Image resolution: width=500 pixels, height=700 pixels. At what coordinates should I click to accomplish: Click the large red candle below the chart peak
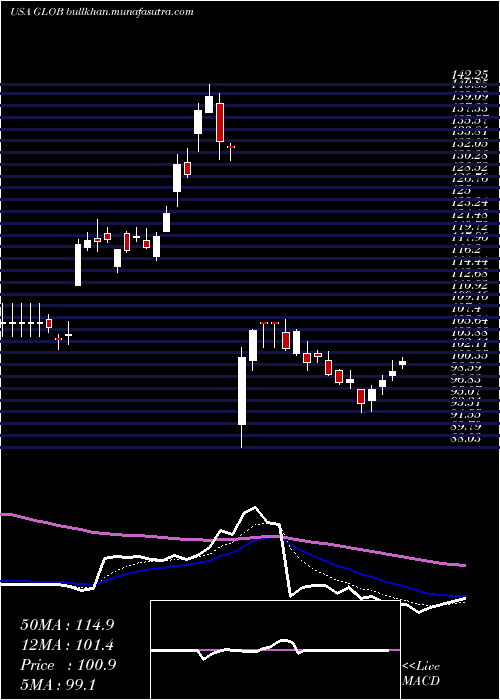pyautogui.click(x=220, y=123)
